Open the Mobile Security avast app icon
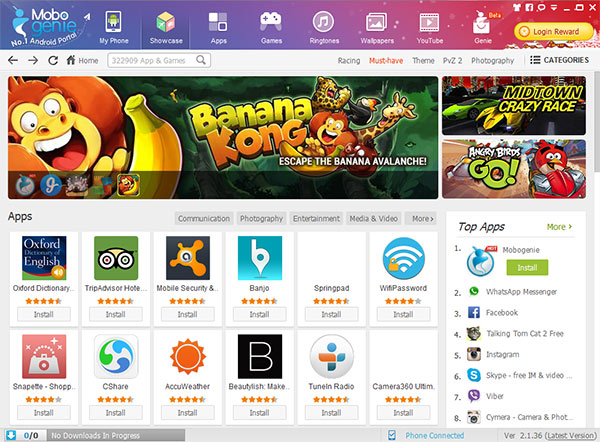 (x=188, y=258)
